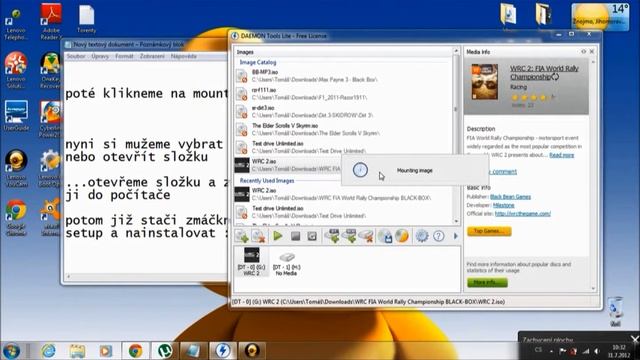This screenshot has width=640, height=360.
Task: Select WRC 2.iso under Recently Used Images
Action: click(344, 194)
